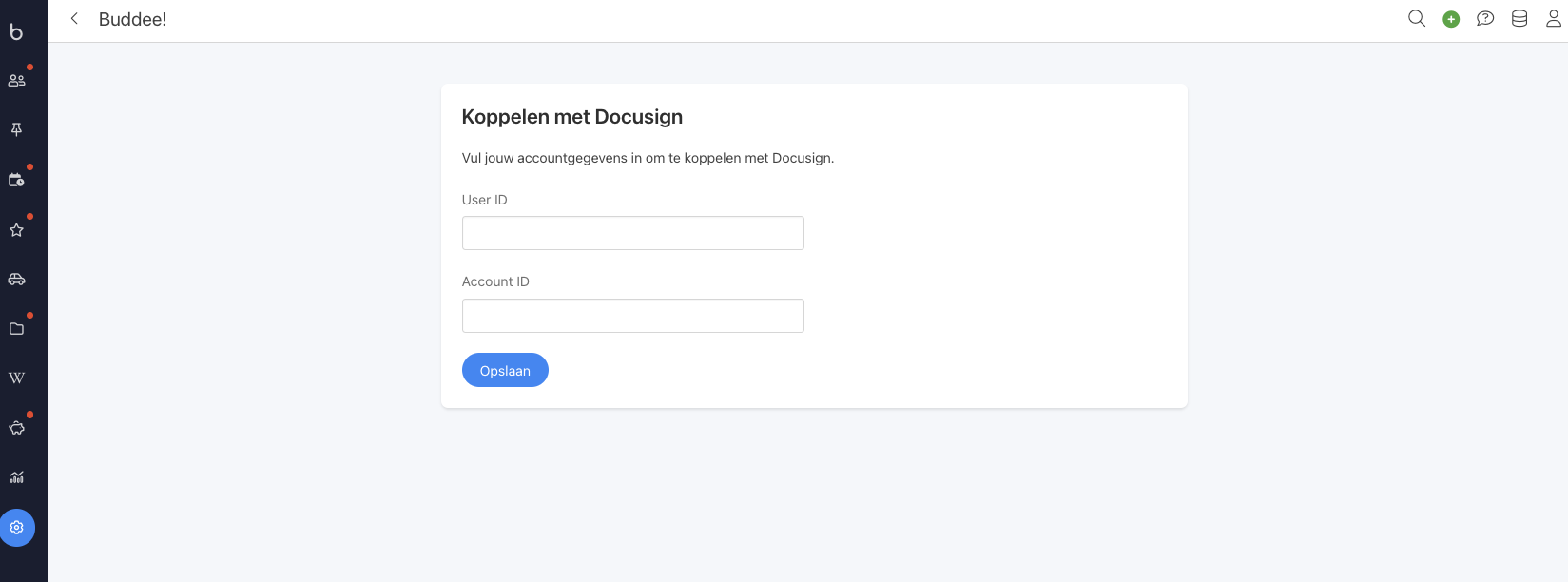
Task: Click the Buddee! page title
Action: pyautogui.click(x=132, y=20)
